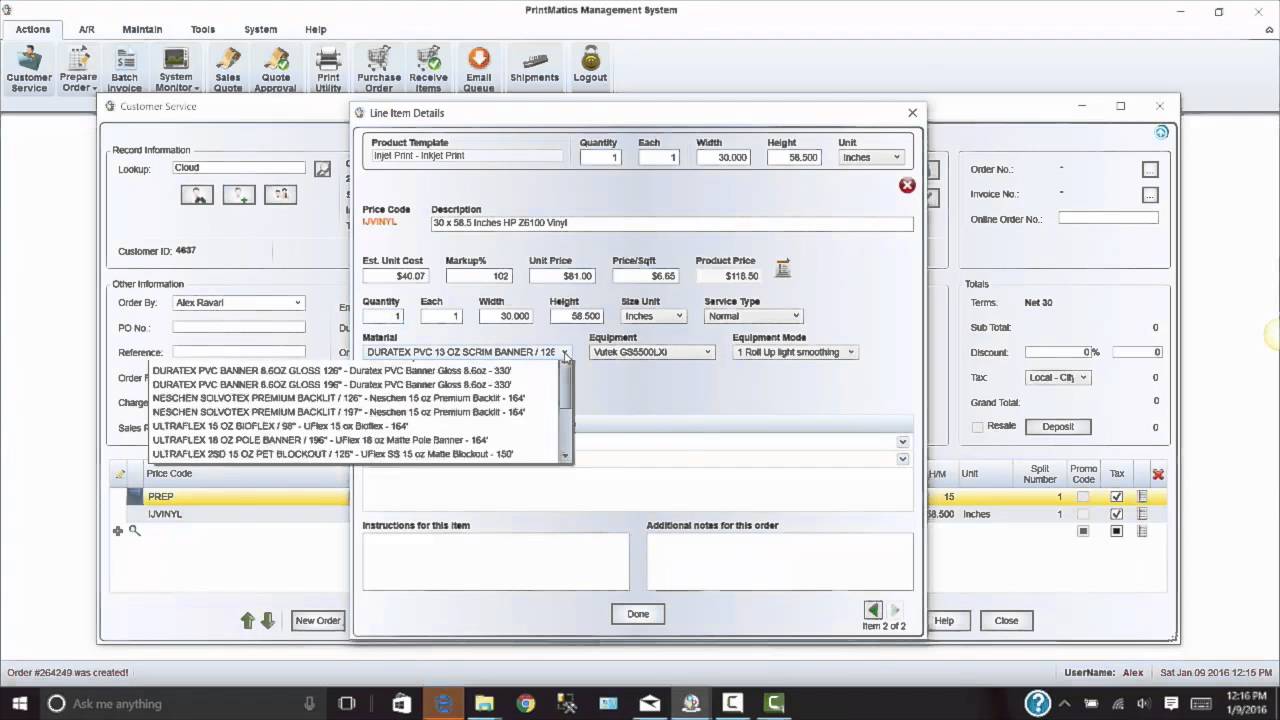Open the Unit dropdown in Product Template header
1280x720 pixels.
pyautogui.click(x=872, y=157)
